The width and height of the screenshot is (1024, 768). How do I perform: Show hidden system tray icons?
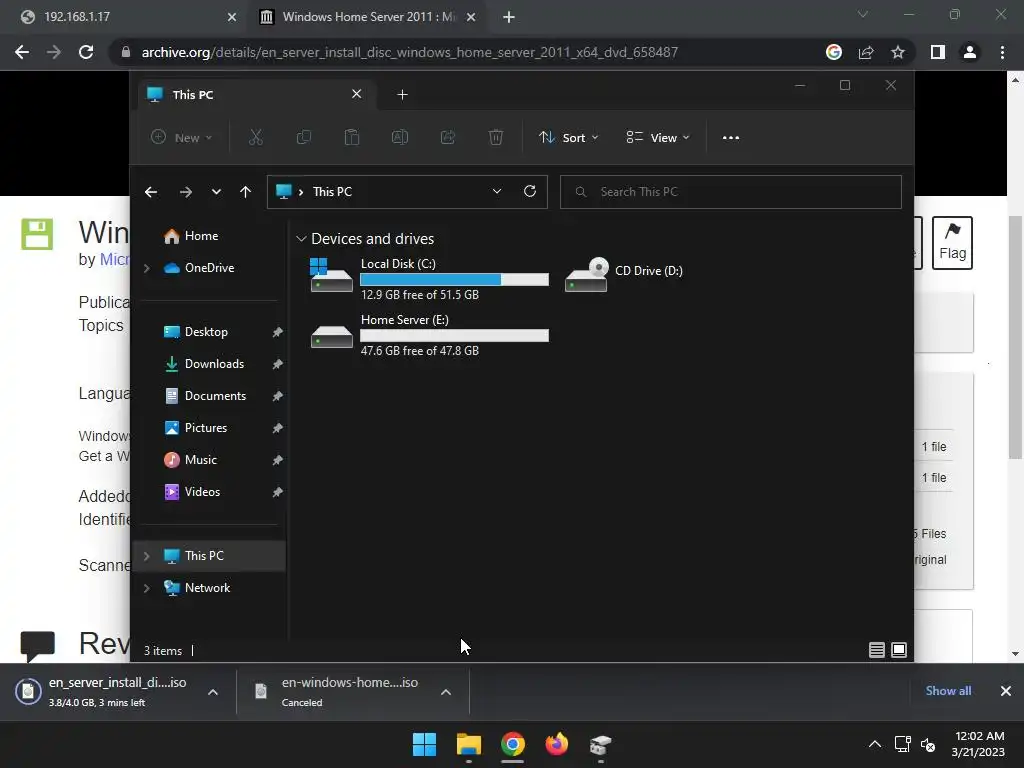coord(875,744)
